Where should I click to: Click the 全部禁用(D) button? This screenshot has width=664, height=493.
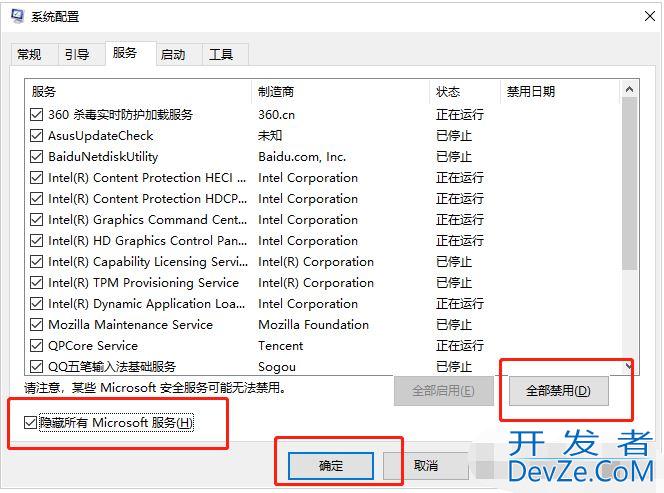coord(558,391)
